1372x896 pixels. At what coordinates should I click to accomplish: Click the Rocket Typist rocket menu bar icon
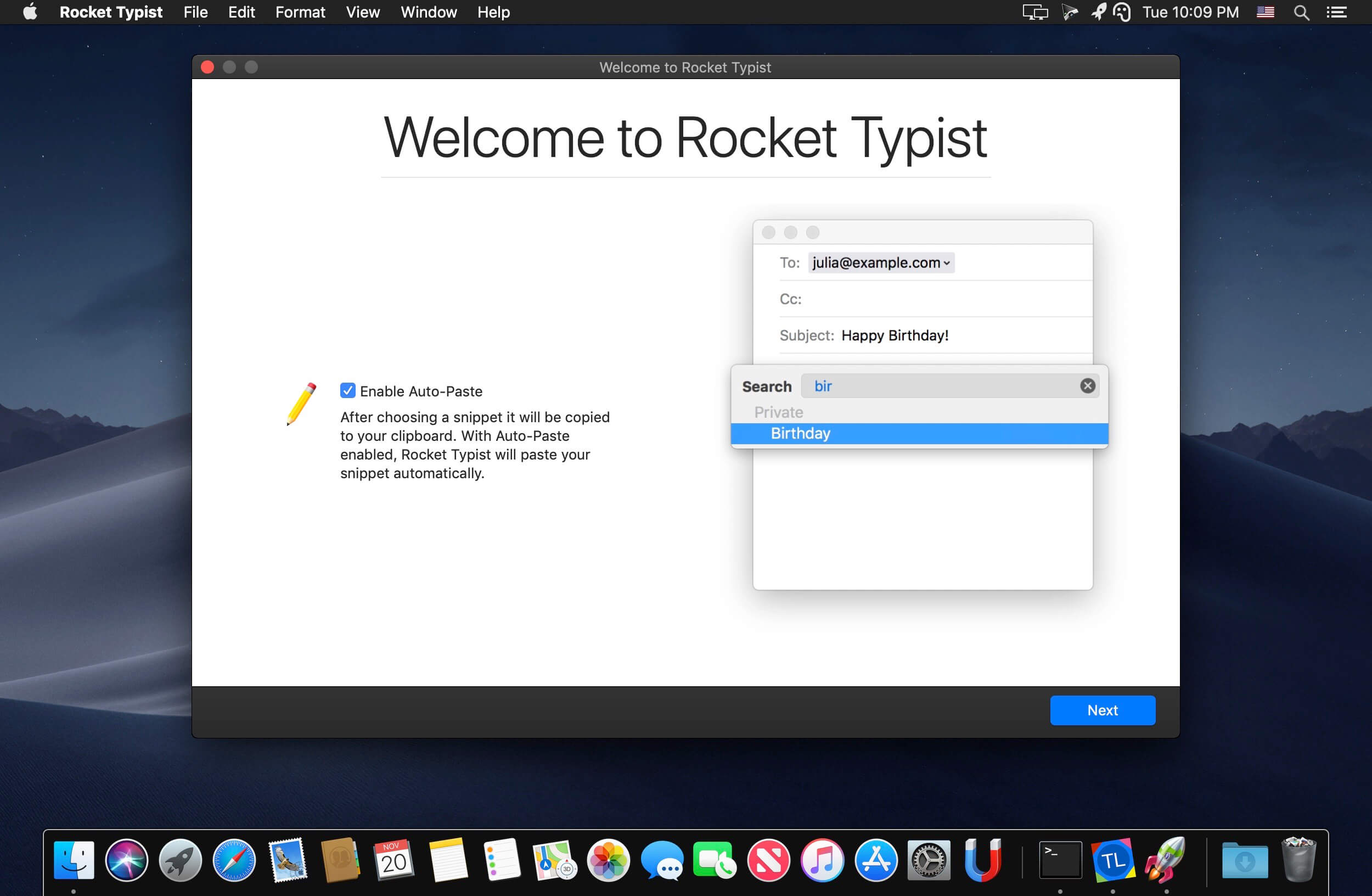[x=1098, y=12]
